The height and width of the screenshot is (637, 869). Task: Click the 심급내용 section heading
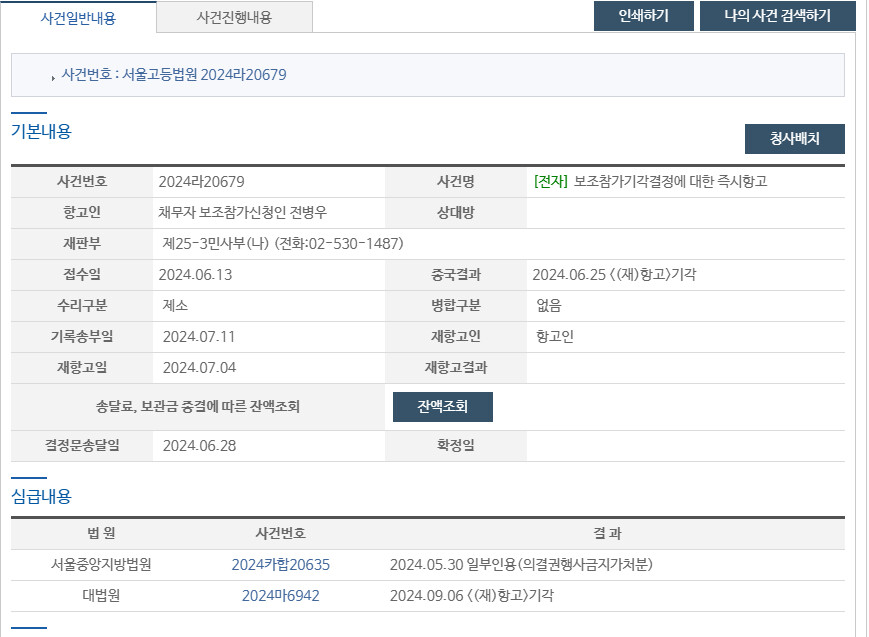coord(42,496)
